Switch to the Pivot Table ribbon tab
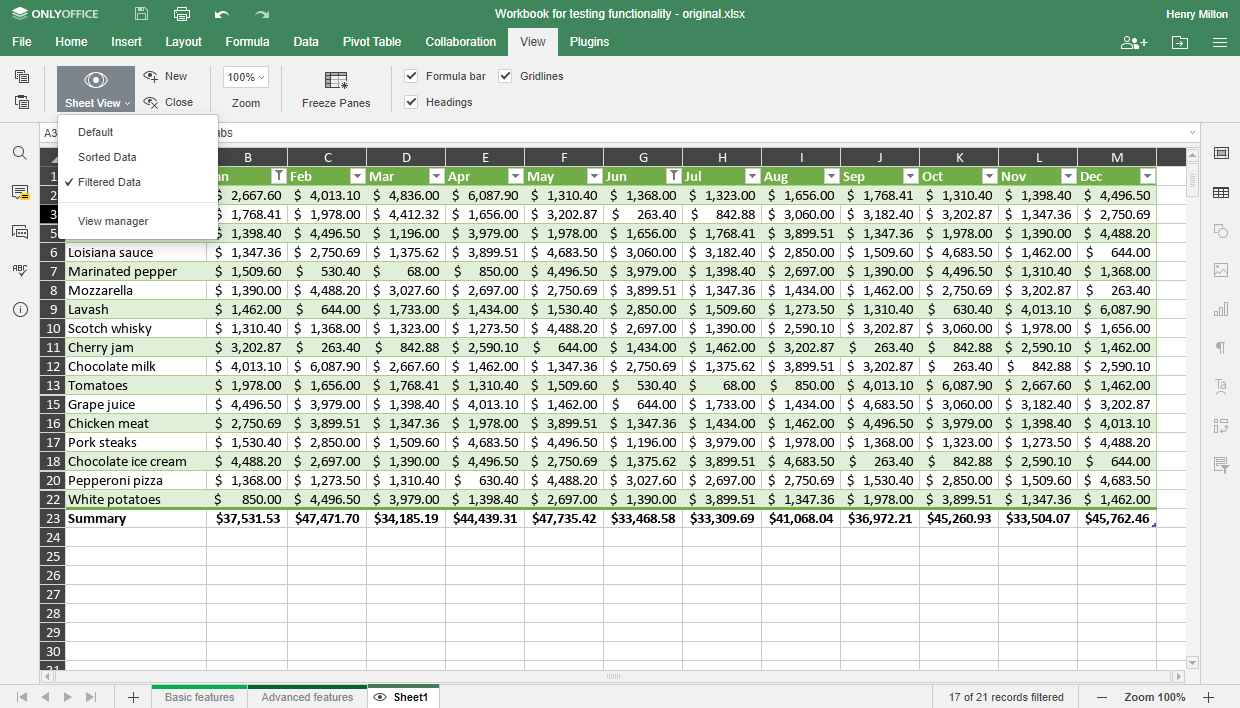The height and width of the screenshot is (708, 1240). pos(371,42)
